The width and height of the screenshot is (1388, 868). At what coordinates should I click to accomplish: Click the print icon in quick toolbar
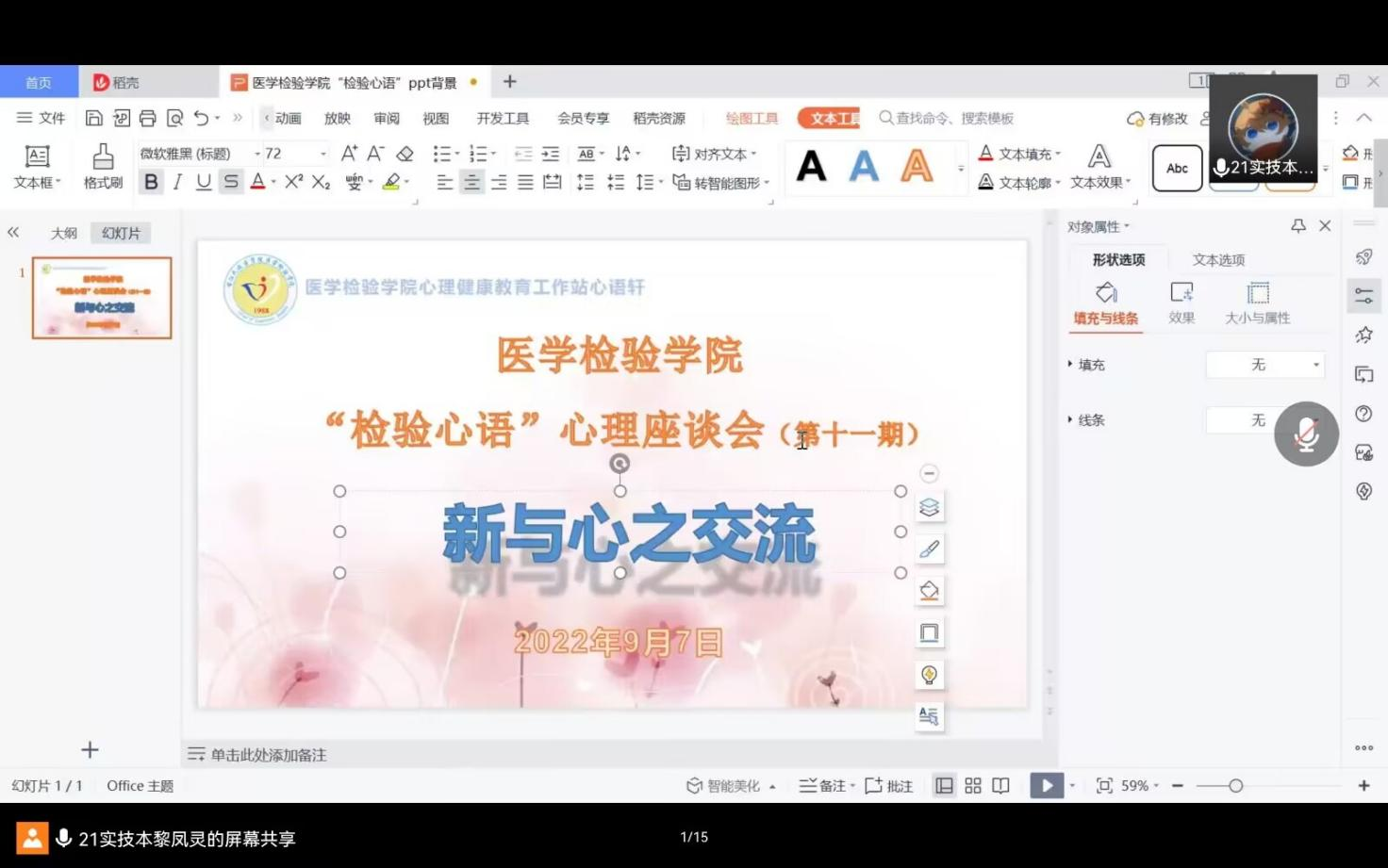click(148, 118)
